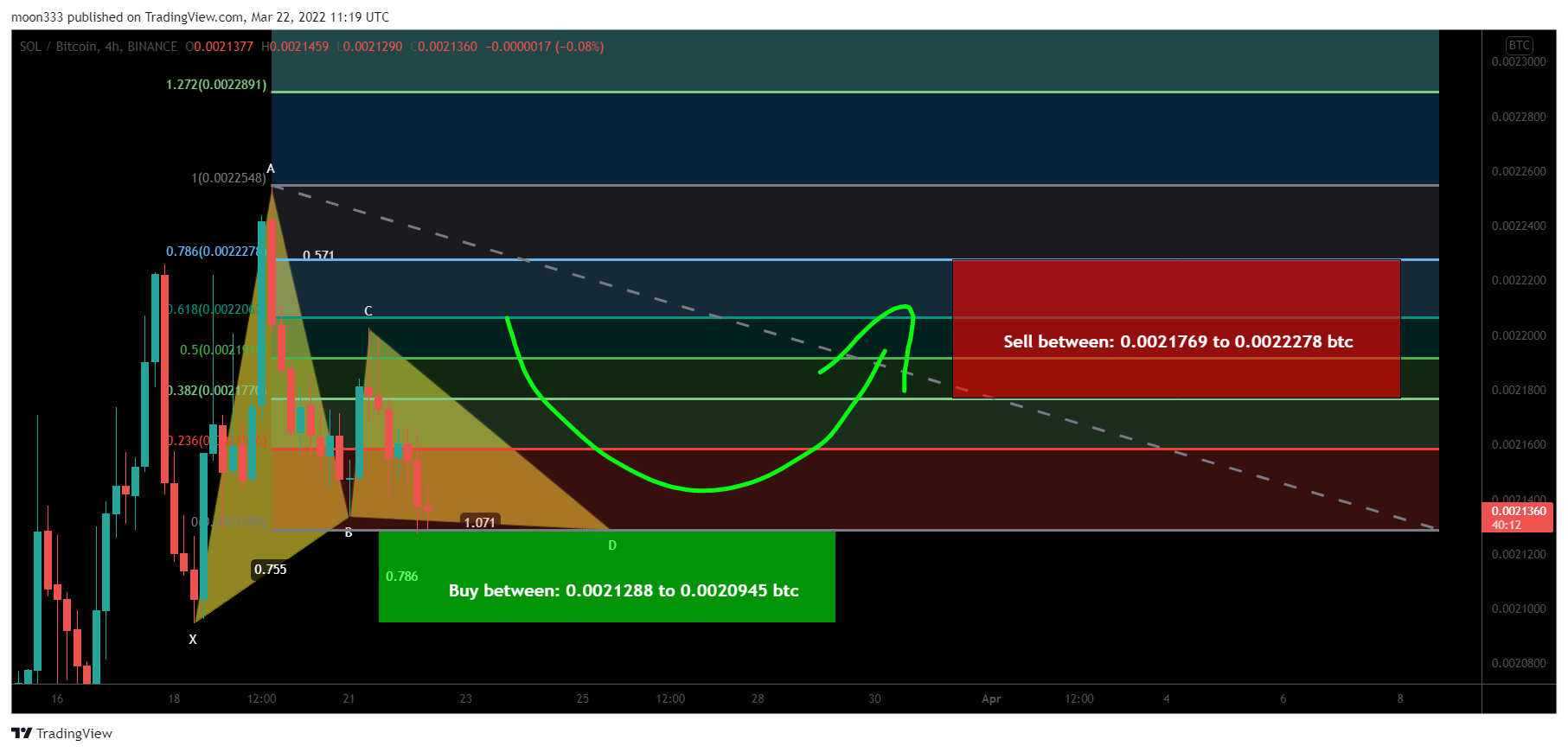1568x752 pixels.
Task: Click the Apr date on time axis
Action: point(991,698)
